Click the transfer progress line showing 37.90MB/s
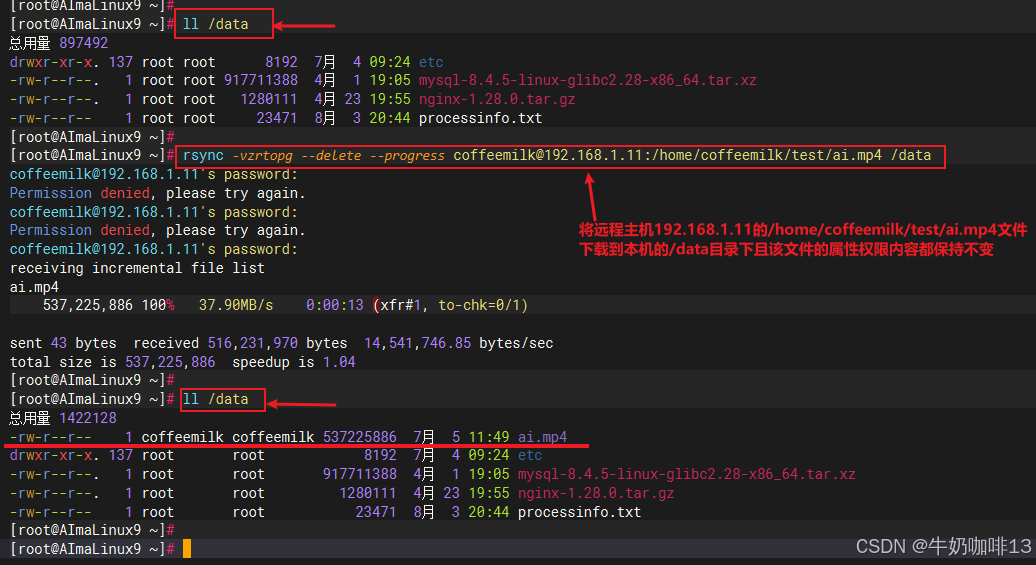 [285, 305]
